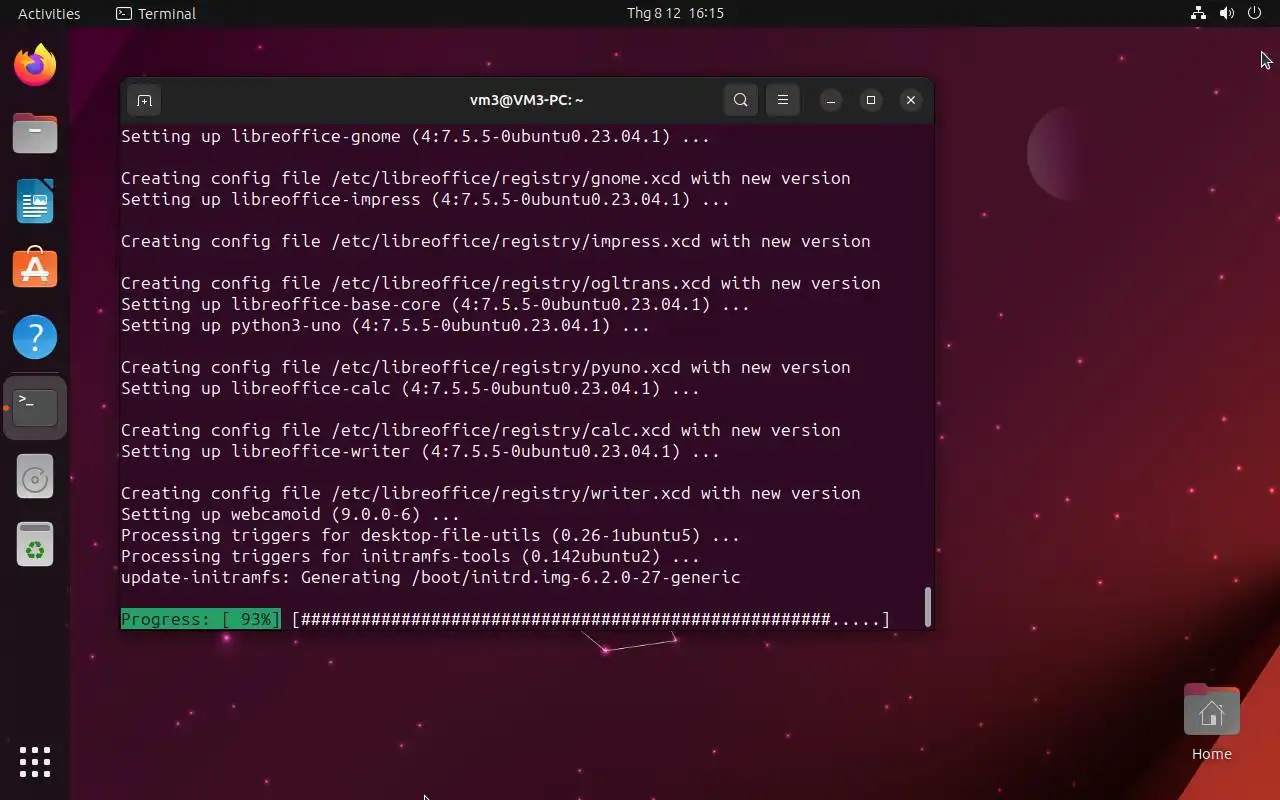Click 'Setting up python3-uno' line
Viewport: 1280px width, 800px height.
tap(385, 325)
